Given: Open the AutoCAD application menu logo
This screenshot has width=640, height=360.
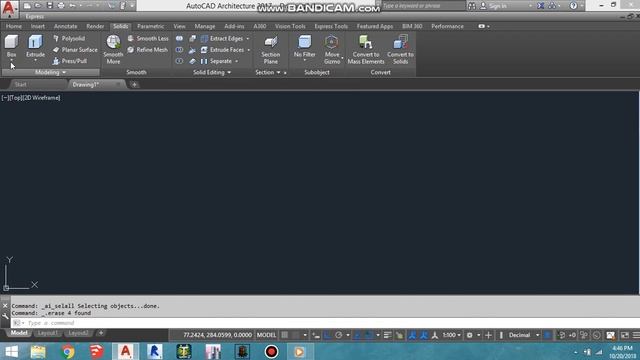Looking at the screenshot, I should (x=9, y=9).
